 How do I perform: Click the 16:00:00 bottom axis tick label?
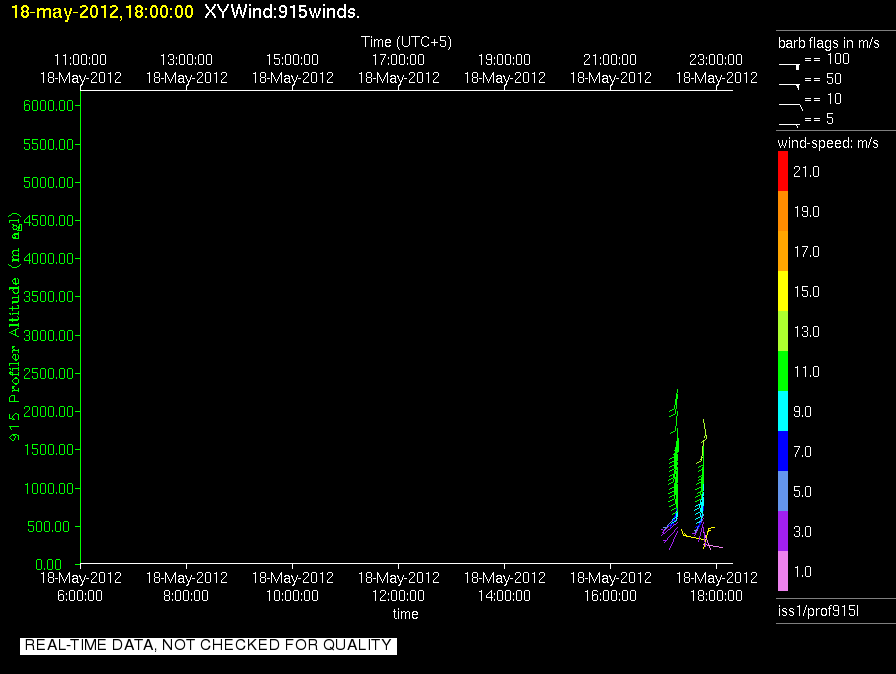[610, 596]
